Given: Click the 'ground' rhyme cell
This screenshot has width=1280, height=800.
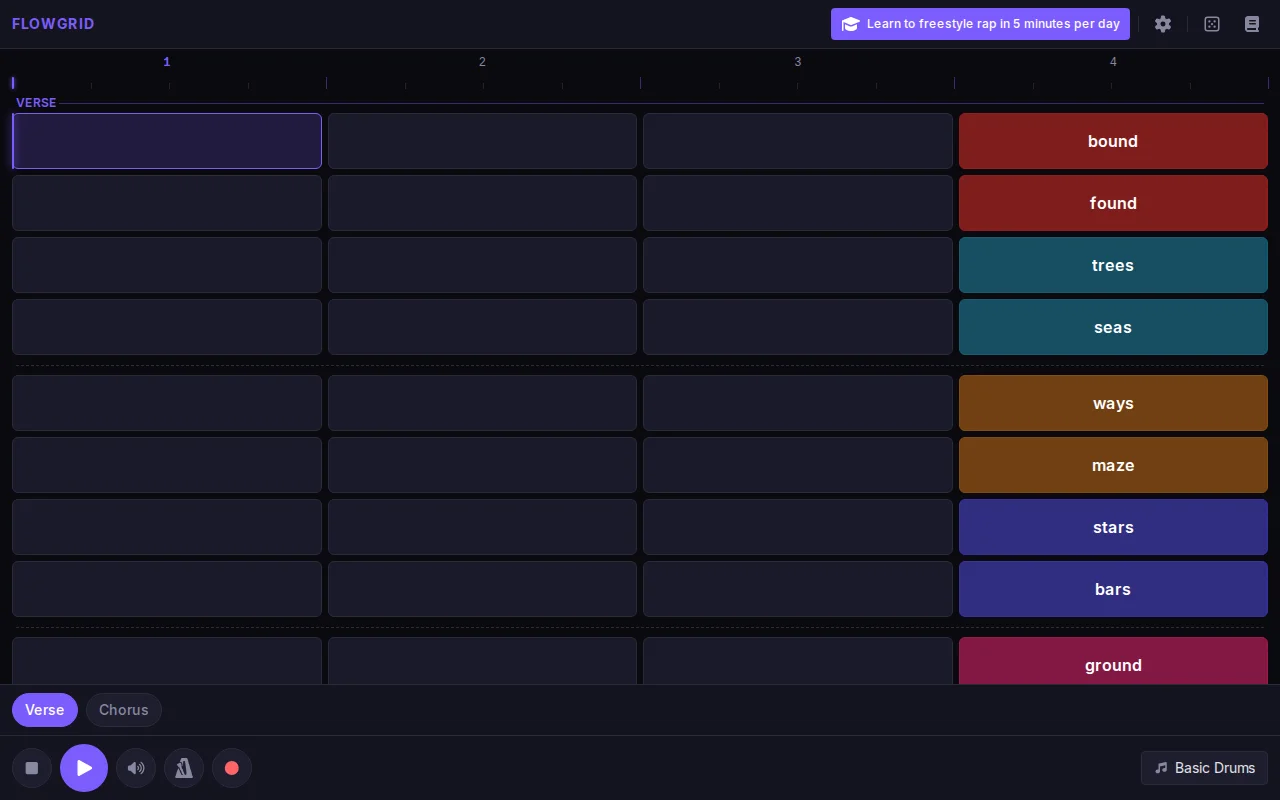Looking at the screenshot, I should 1113,661.
